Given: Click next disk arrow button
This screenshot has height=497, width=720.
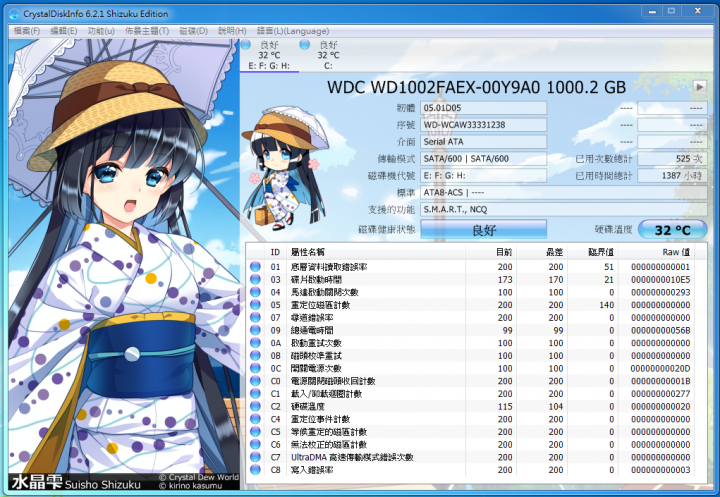Looking at the screenshot, I should (699, 86).
